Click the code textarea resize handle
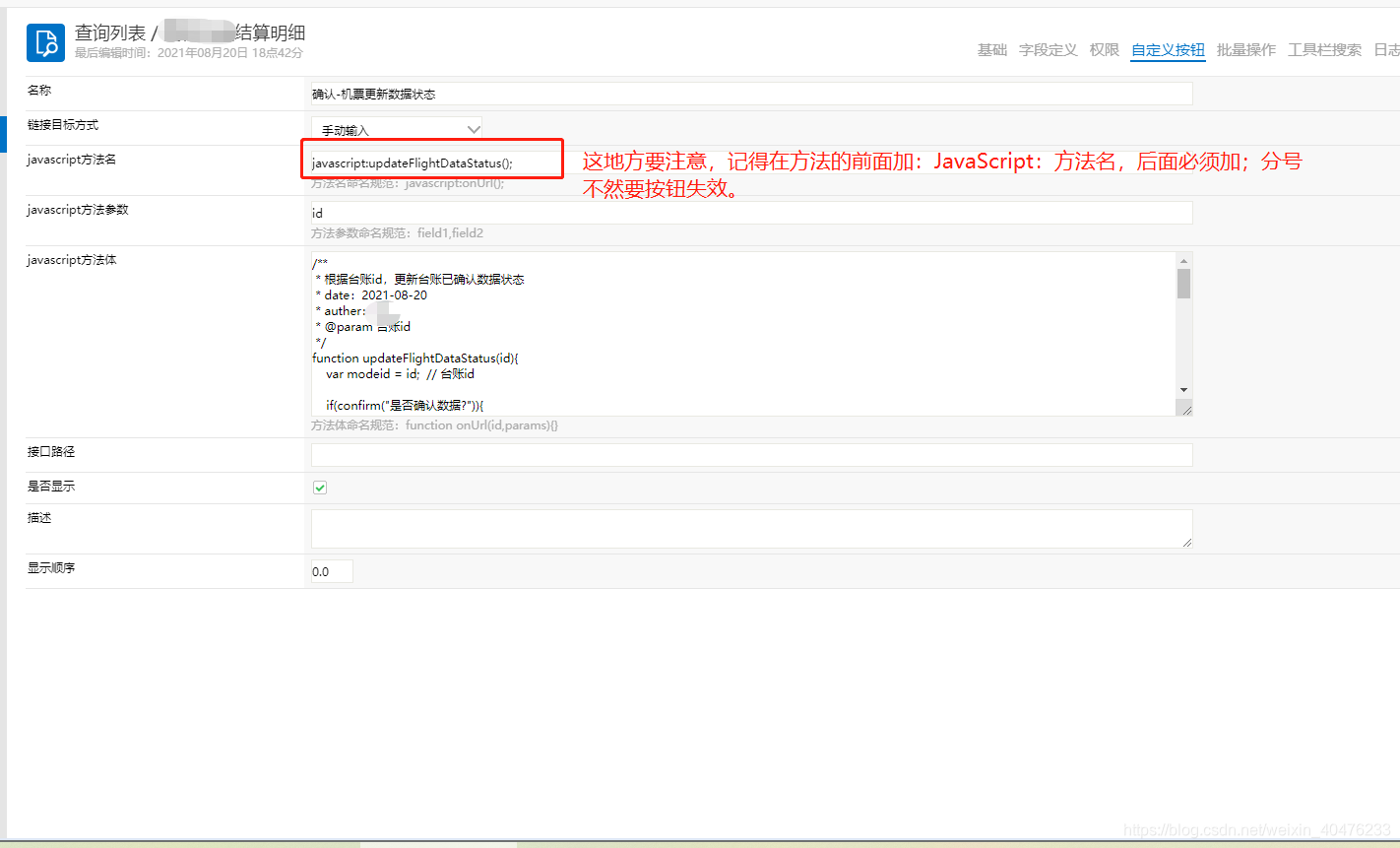This screenshot has height=848, width=1400. [x=1185, y=409]
